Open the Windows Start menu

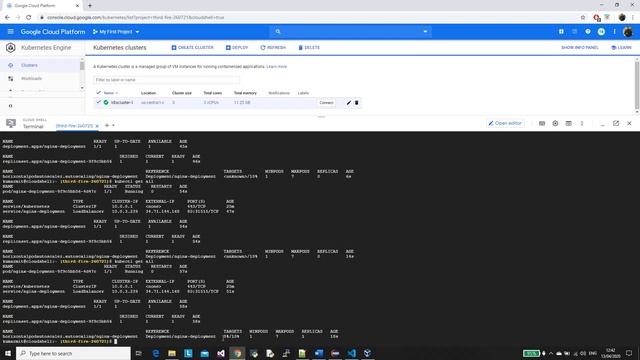coord(8,353)
